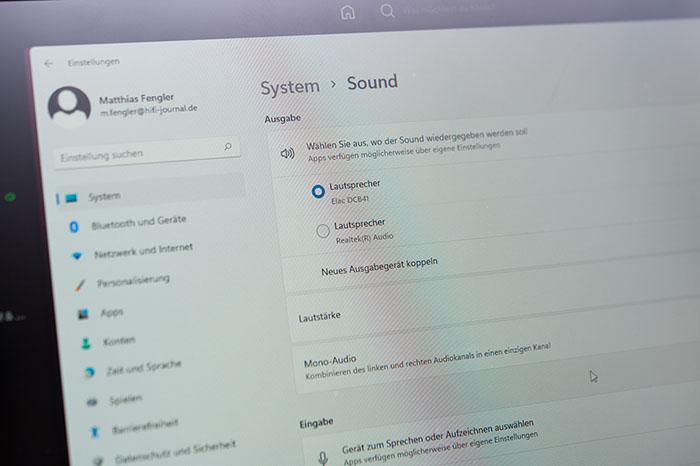Open Spielen section in sidebar
The image size is (700, 466).
click(126, 399)
